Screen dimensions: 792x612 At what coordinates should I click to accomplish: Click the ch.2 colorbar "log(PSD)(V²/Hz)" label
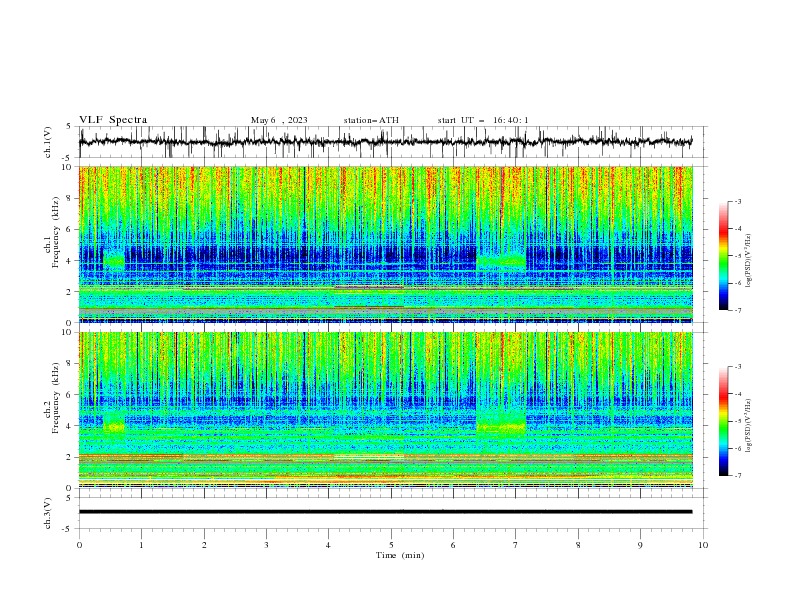[x=748, y=426]
